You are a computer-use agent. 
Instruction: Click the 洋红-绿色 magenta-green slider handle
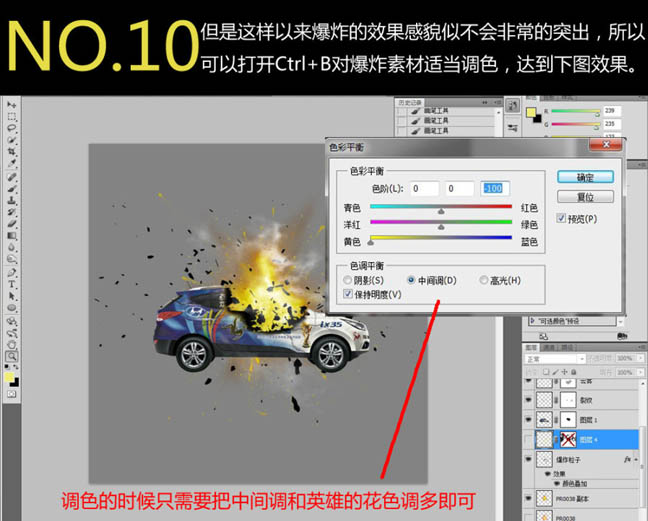pos(441,227)
